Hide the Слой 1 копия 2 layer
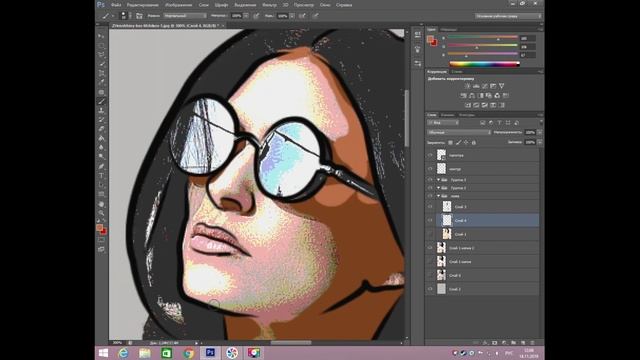Image resolution: width=640 pixels, height=360 pixels. click(430, 248)
